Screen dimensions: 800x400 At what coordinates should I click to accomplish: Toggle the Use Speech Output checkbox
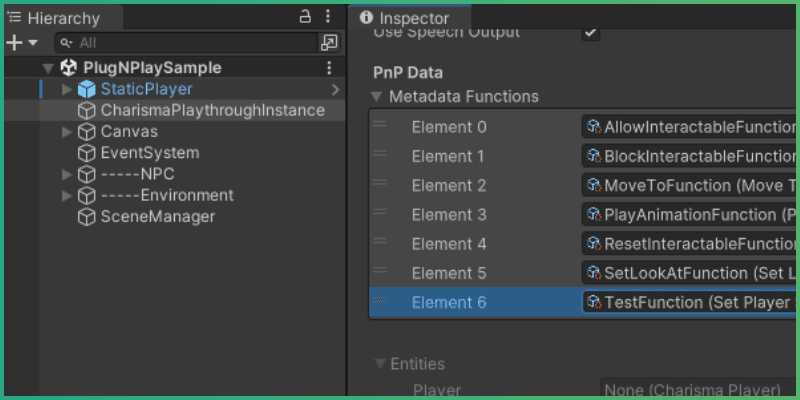point(591,32)
